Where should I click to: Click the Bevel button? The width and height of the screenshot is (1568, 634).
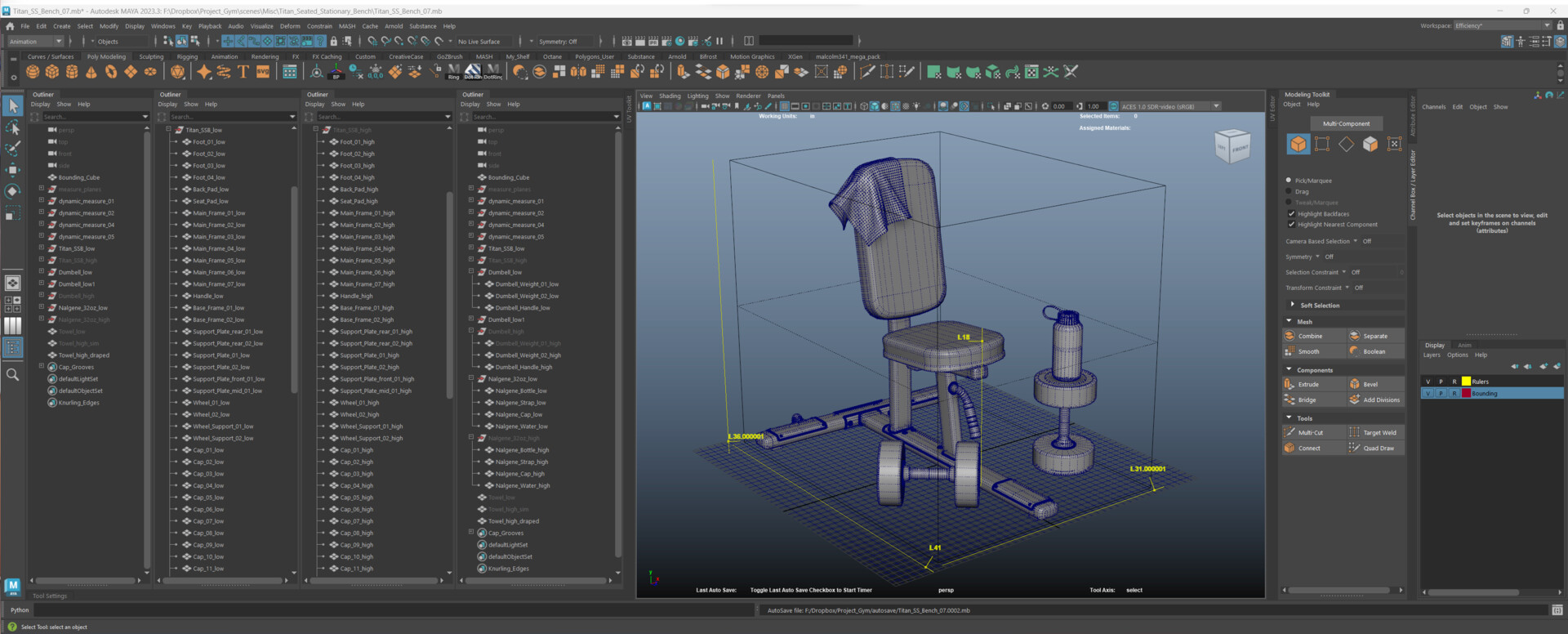(1376, 384)
